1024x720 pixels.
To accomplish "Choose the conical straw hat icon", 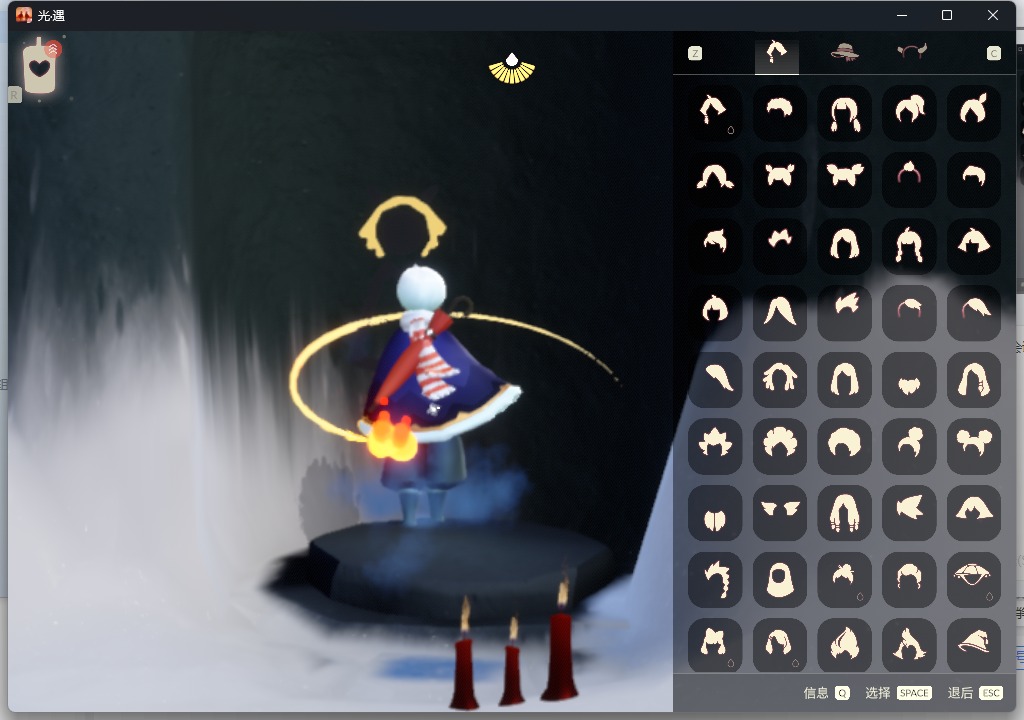I will pyautogui.click(x=973, y=579).
